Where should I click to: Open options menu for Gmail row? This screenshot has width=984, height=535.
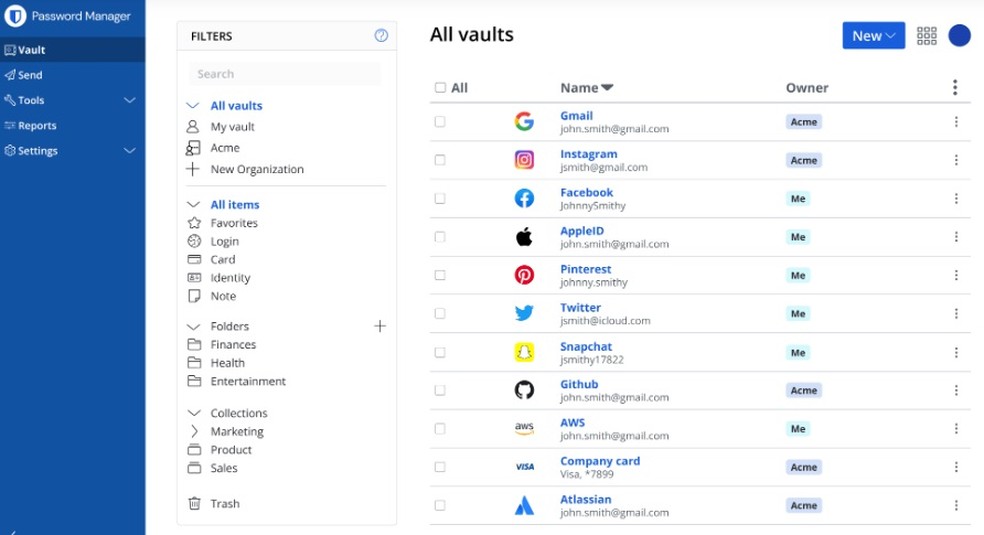956,122
